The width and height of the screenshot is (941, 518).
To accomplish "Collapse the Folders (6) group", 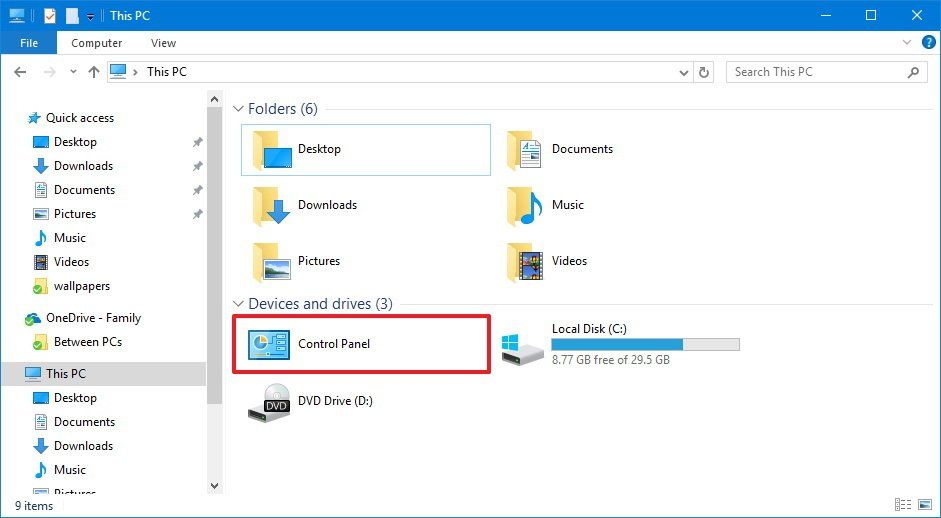I will pos(239,109).
